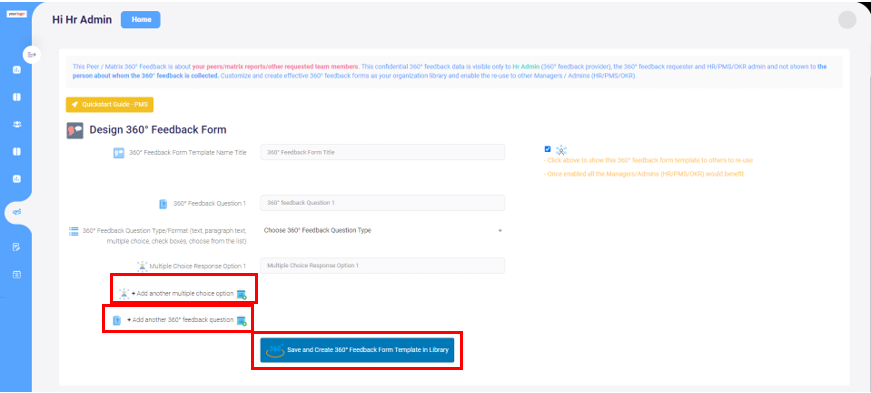Add another multiple choice option
The width and height of the screenshot is (871, 393).
183,293
